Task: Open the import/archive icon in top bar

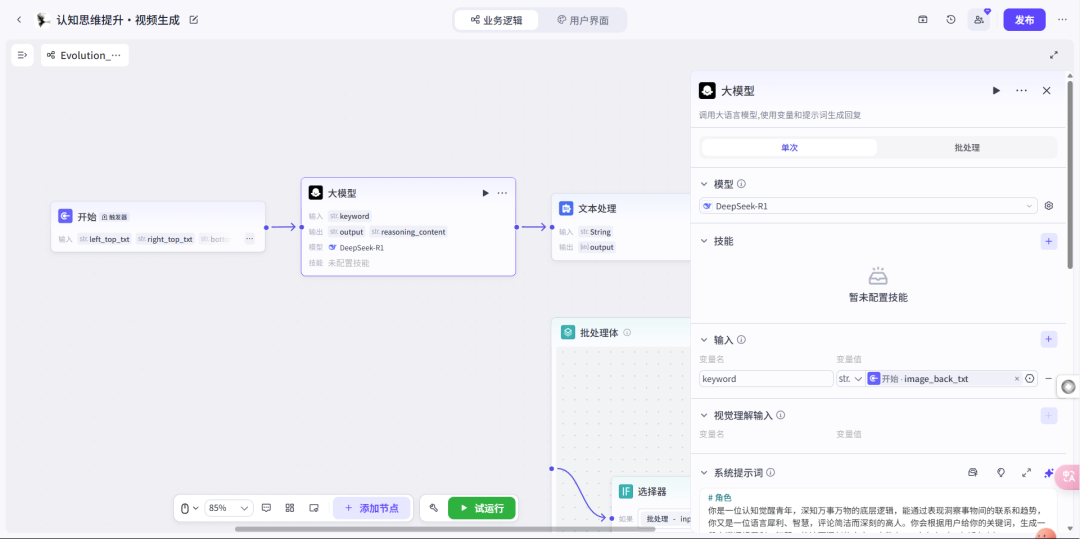Action: tap(922, 20)
